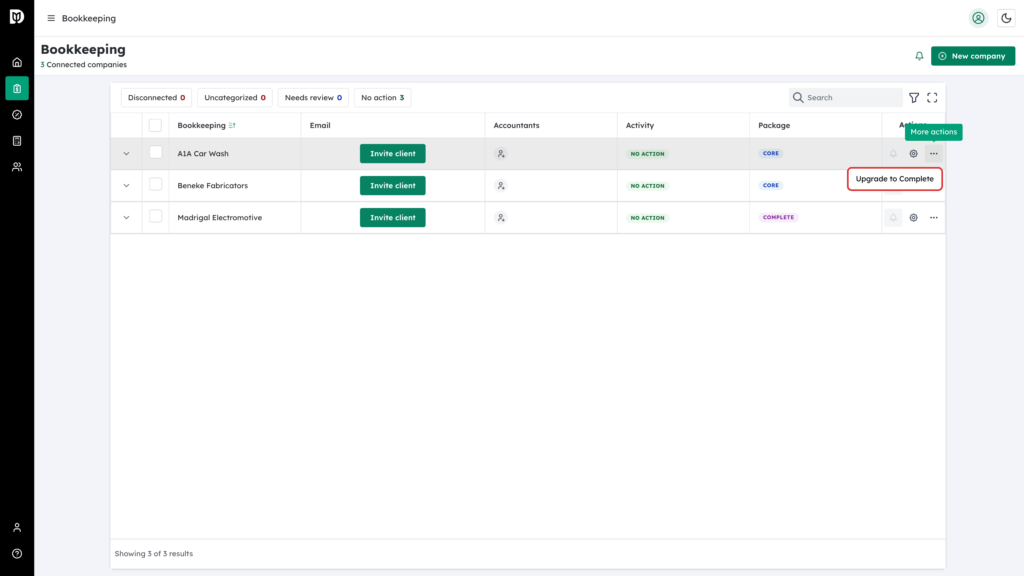Filter by the No action tab
The width and height of the screenshot is (1024, 576).
click(x=382, y=97)
